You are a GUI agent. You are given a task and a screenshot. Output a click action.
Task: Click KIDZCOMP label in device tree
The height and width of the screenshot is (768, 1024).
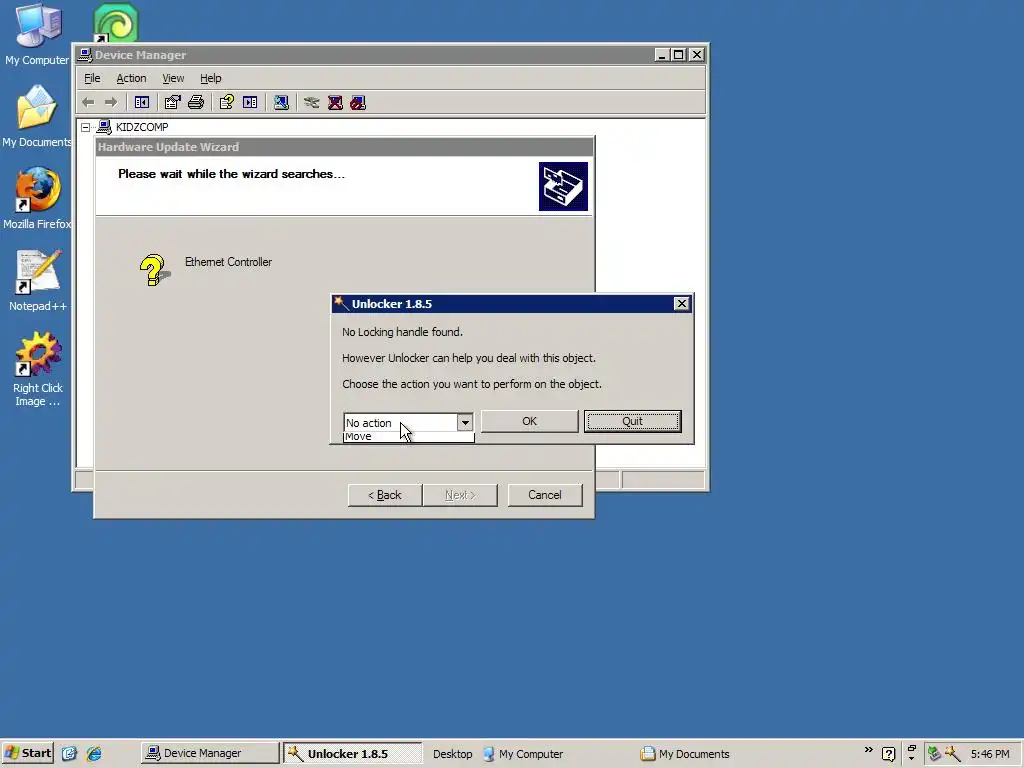pos(142,127)
